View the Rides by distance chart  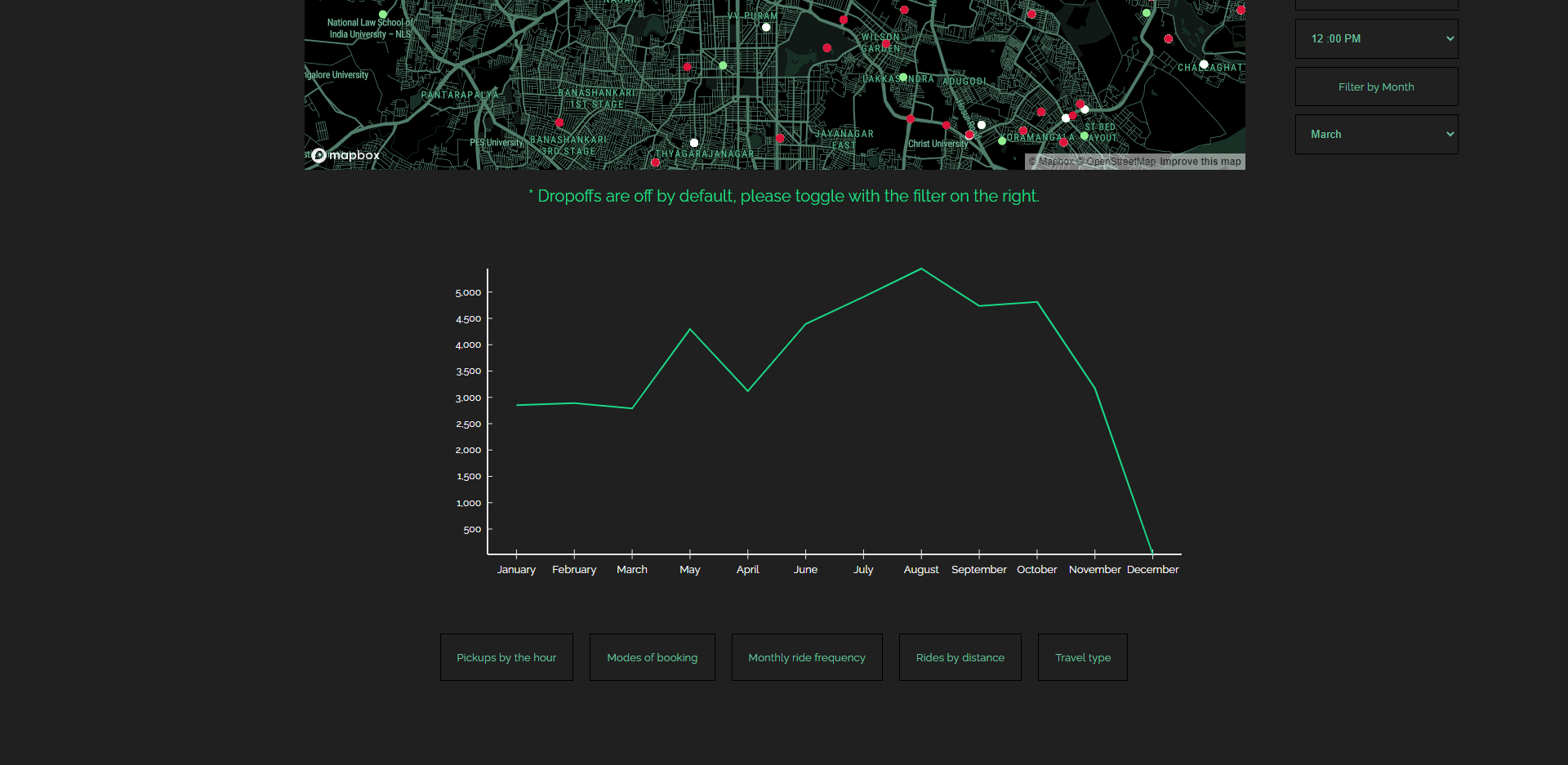[x=960, y=657]
